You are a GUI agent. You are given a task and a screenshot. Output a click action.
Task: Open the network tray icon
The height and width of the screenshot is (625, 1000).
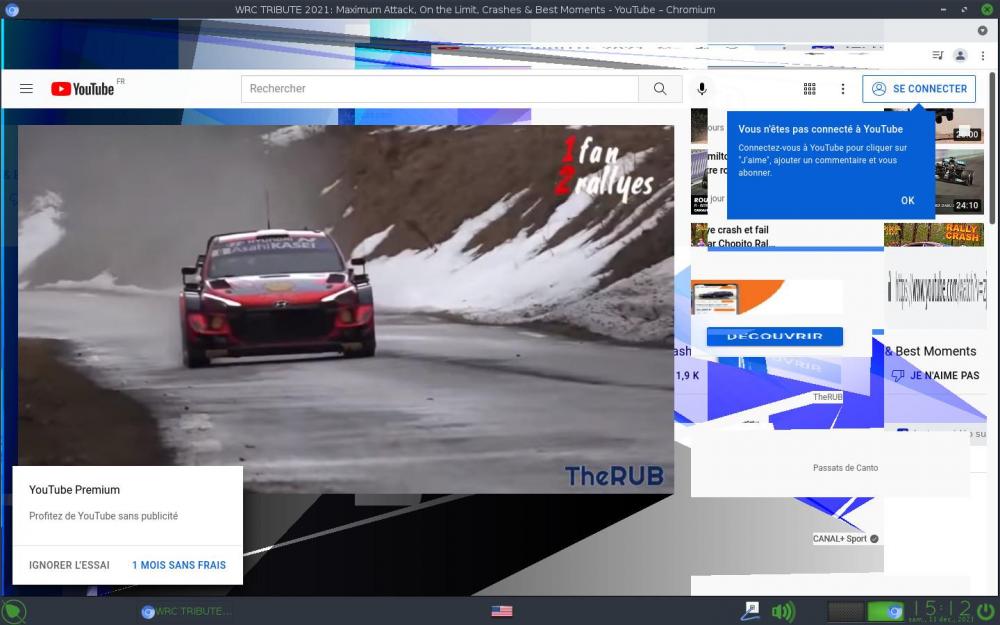pos(750,611)
